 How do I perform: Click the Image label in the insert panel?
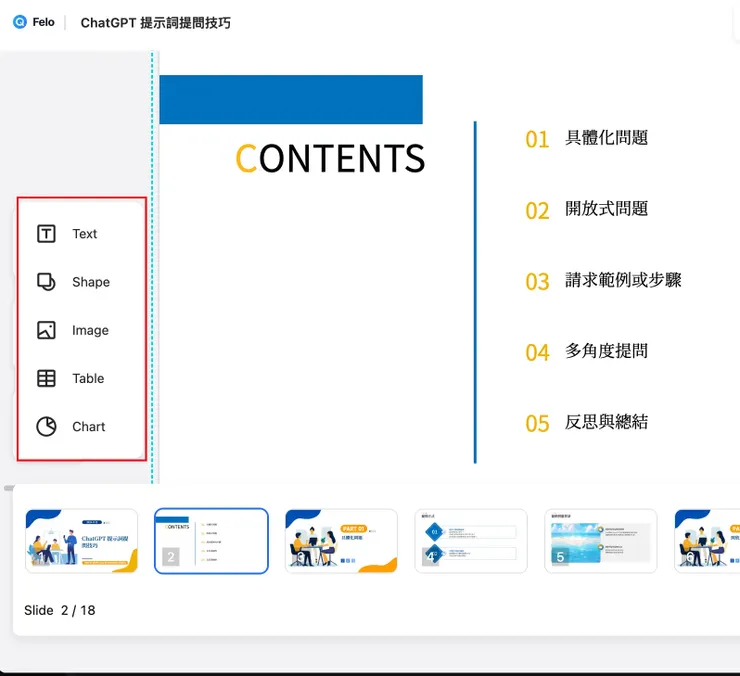90,330
